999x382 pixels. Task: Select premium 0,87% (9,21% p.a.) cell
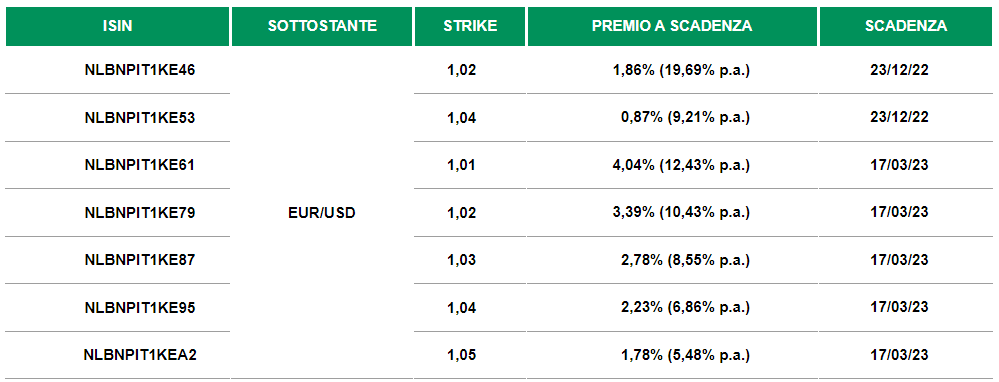click(x=685, y=118)
